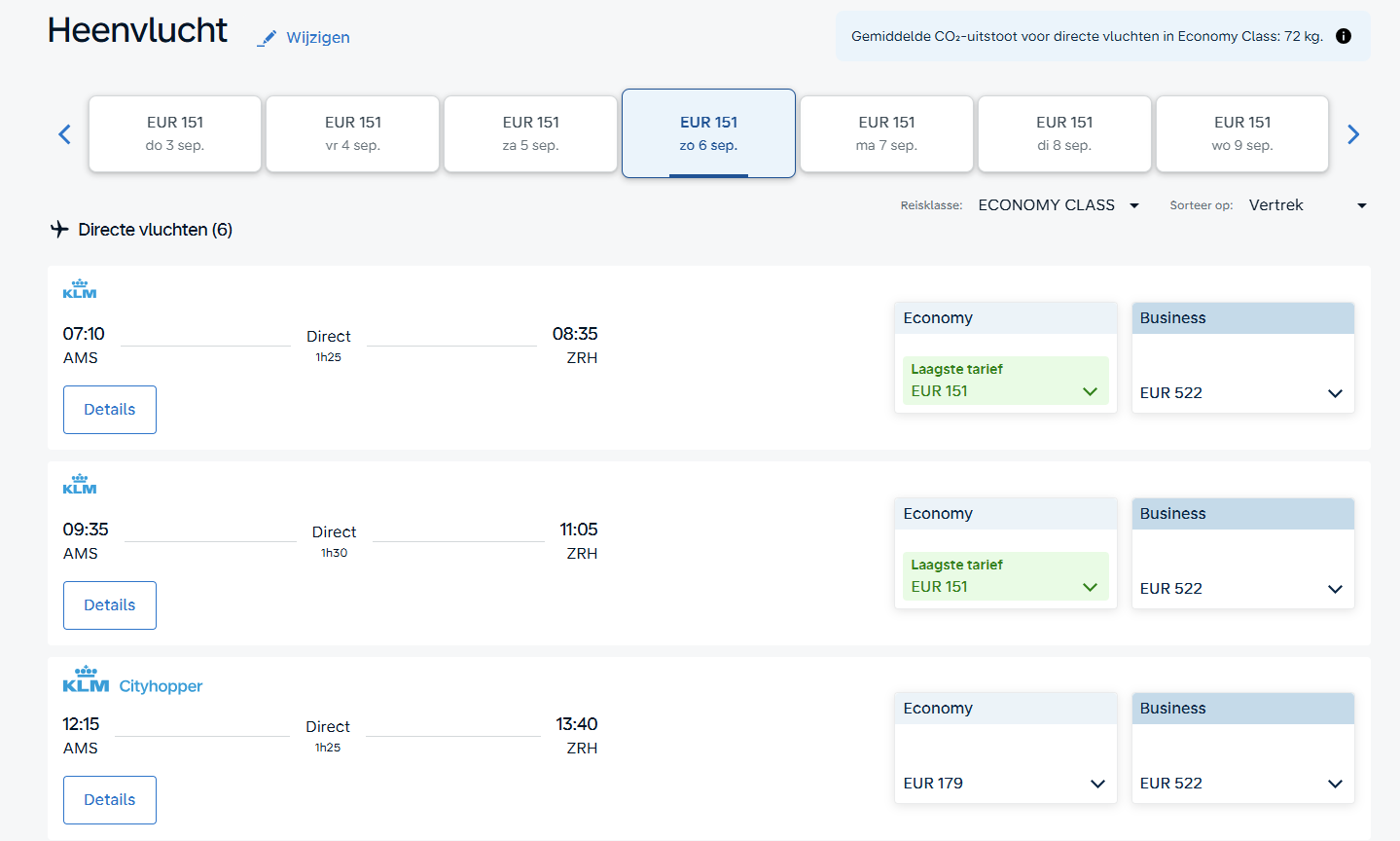The image size is (1400, 841).
Task: Expand Business EUR 522 fare for 07:10 flight
Action: 1243,393
